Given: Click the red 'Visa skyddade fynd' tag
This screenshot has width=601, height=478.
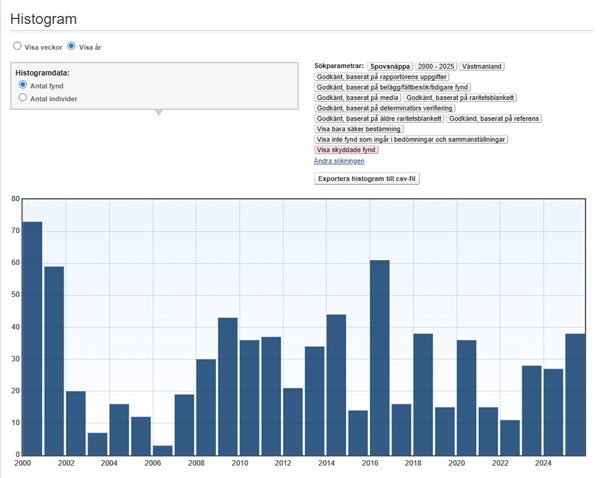Looking at the screenshot, I should point(346,150).
